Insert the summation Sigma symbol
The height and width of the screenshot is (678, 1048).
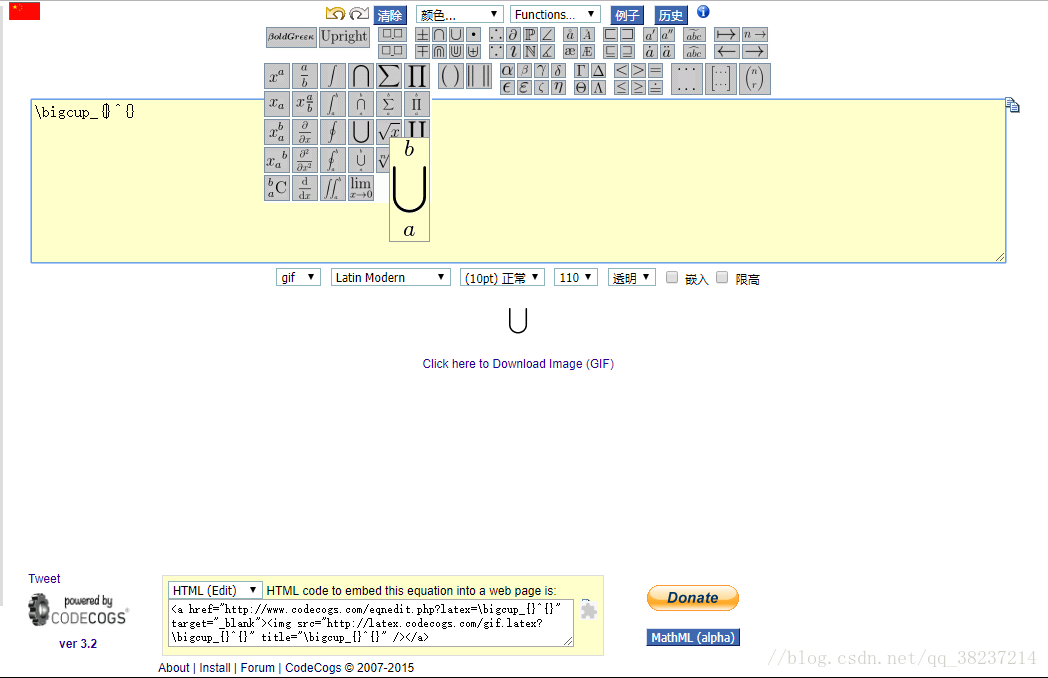tap(389, 77)
